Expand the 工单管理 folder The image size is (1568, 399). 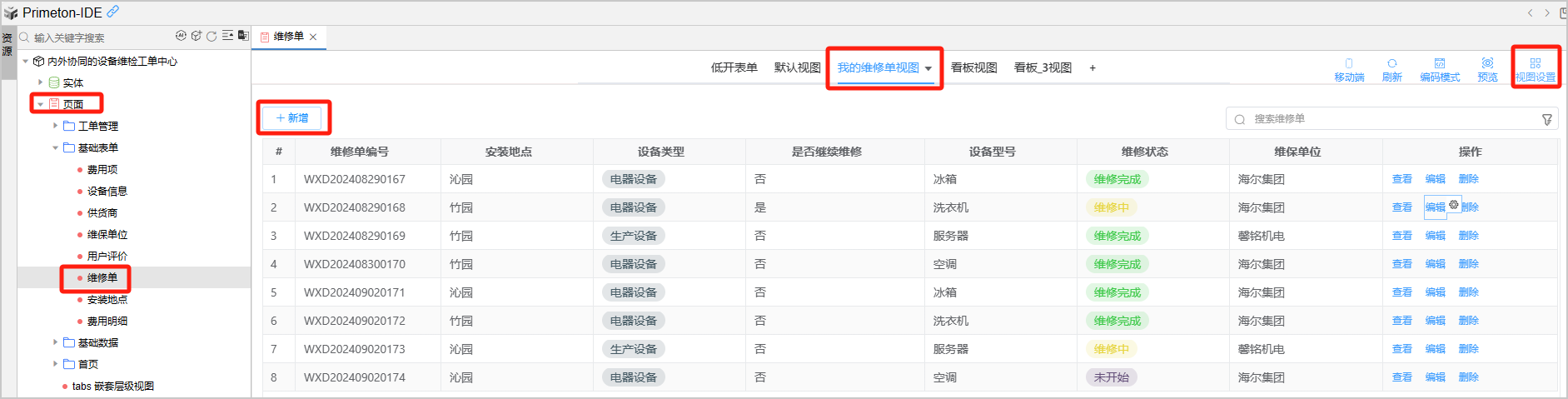click(x=56, y=126)
